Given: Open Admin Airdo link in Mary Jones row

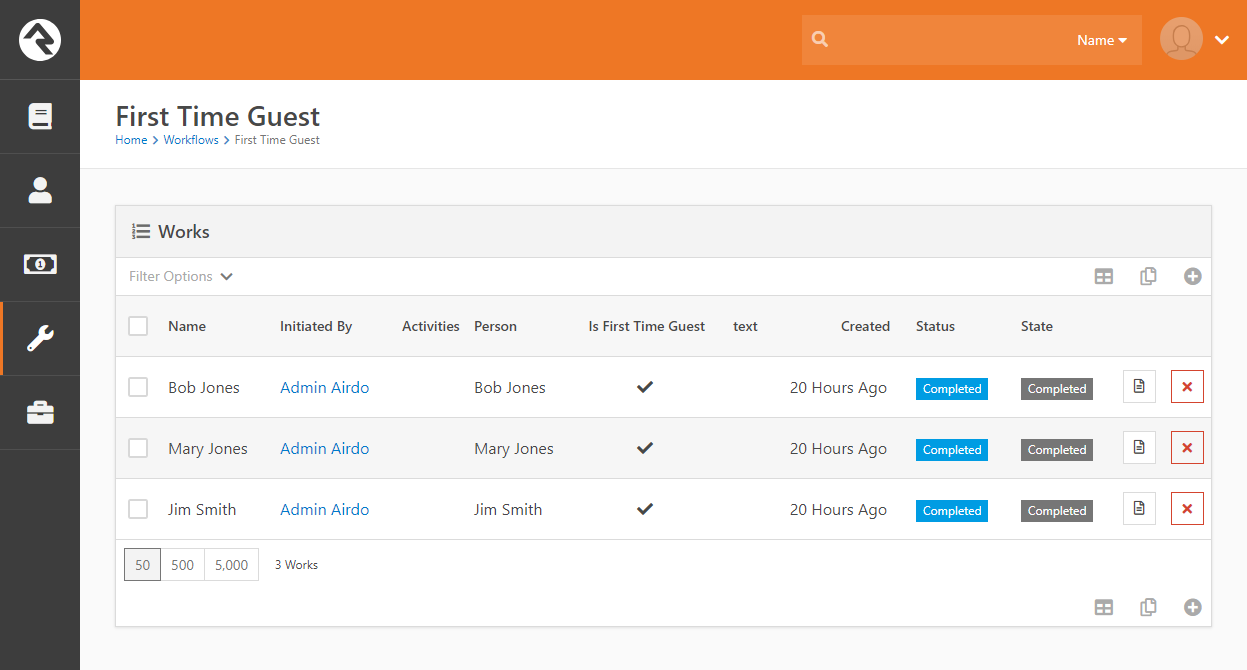Looking at the screenshot, I should tap(324, 448).
